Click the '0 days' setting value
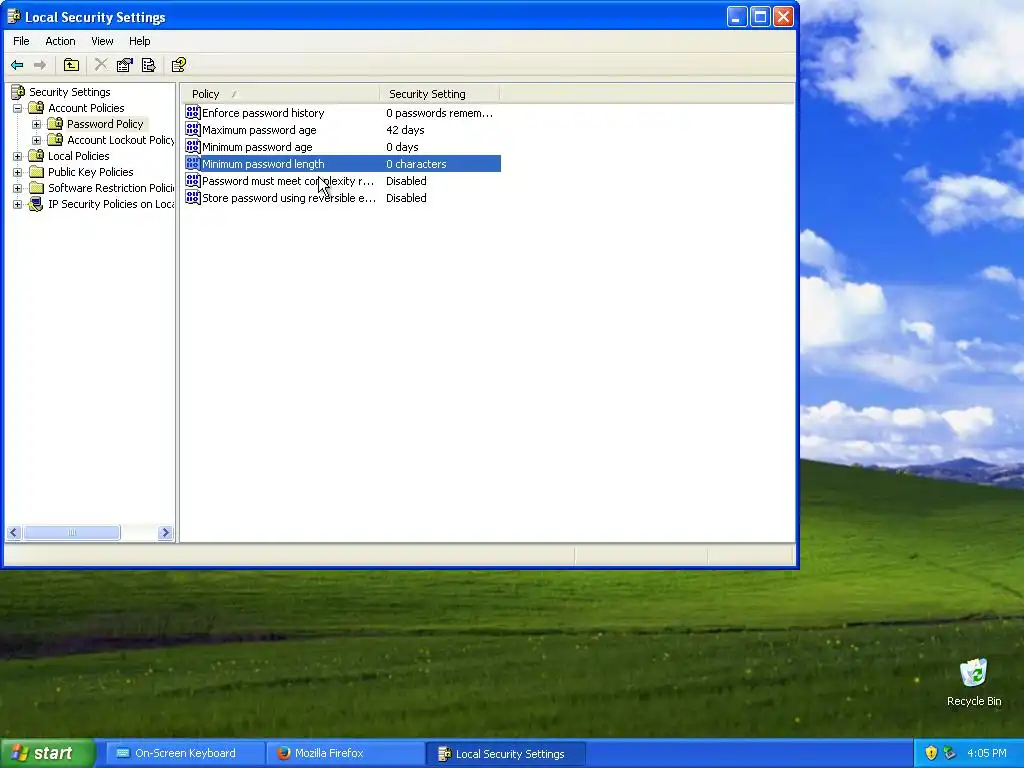This screenshot has height=768, width=1024. 402,147
